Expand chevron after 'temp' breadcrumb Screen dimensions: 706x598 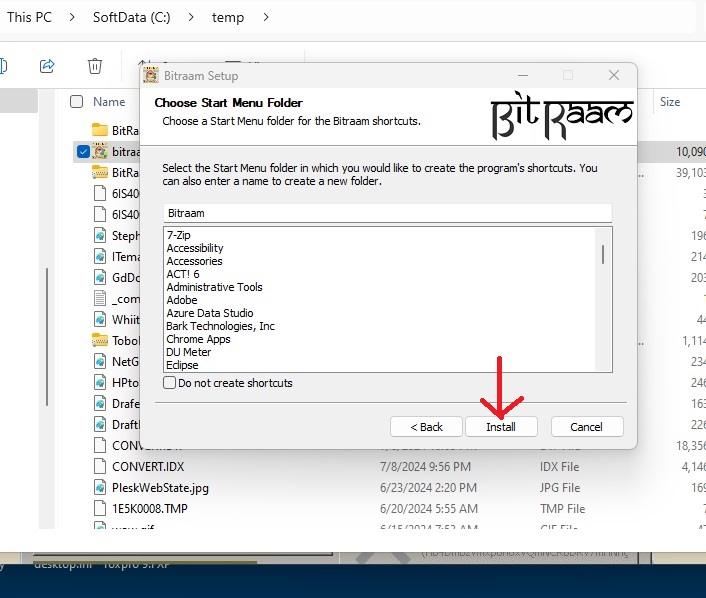(266, 17)
